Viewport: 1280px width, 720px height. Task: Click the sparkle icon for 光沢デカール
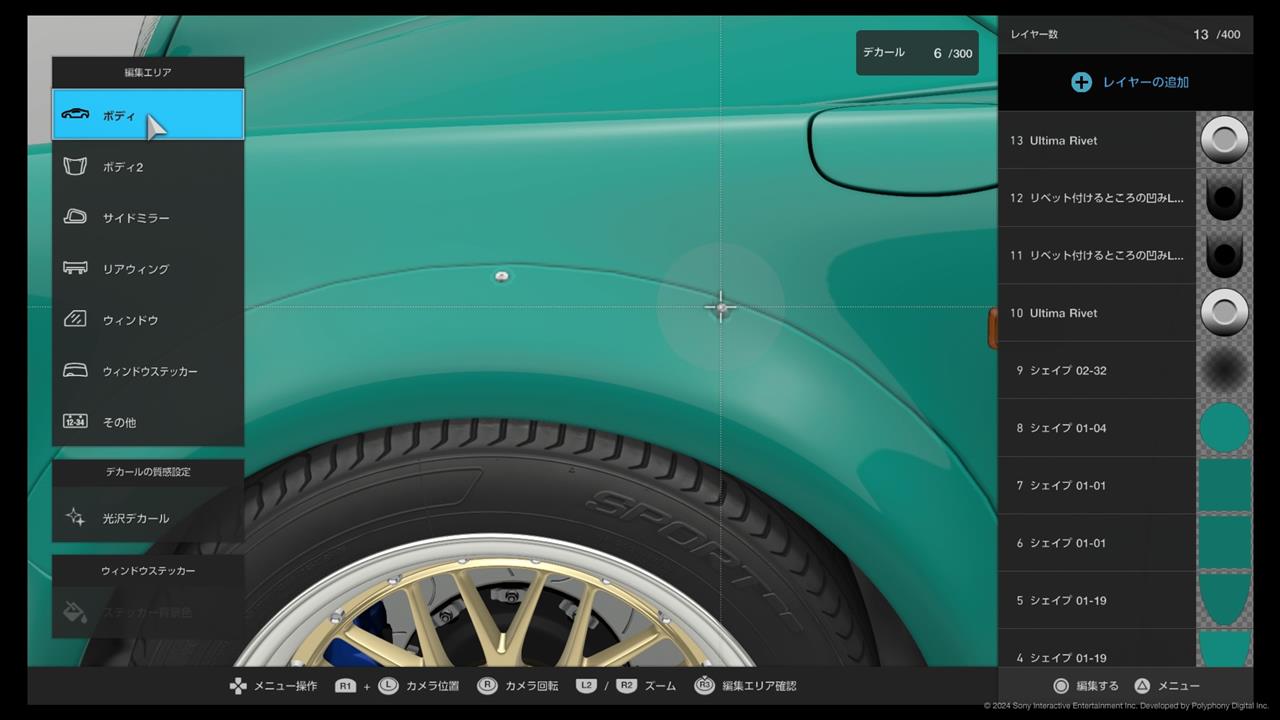click(75, 517)
